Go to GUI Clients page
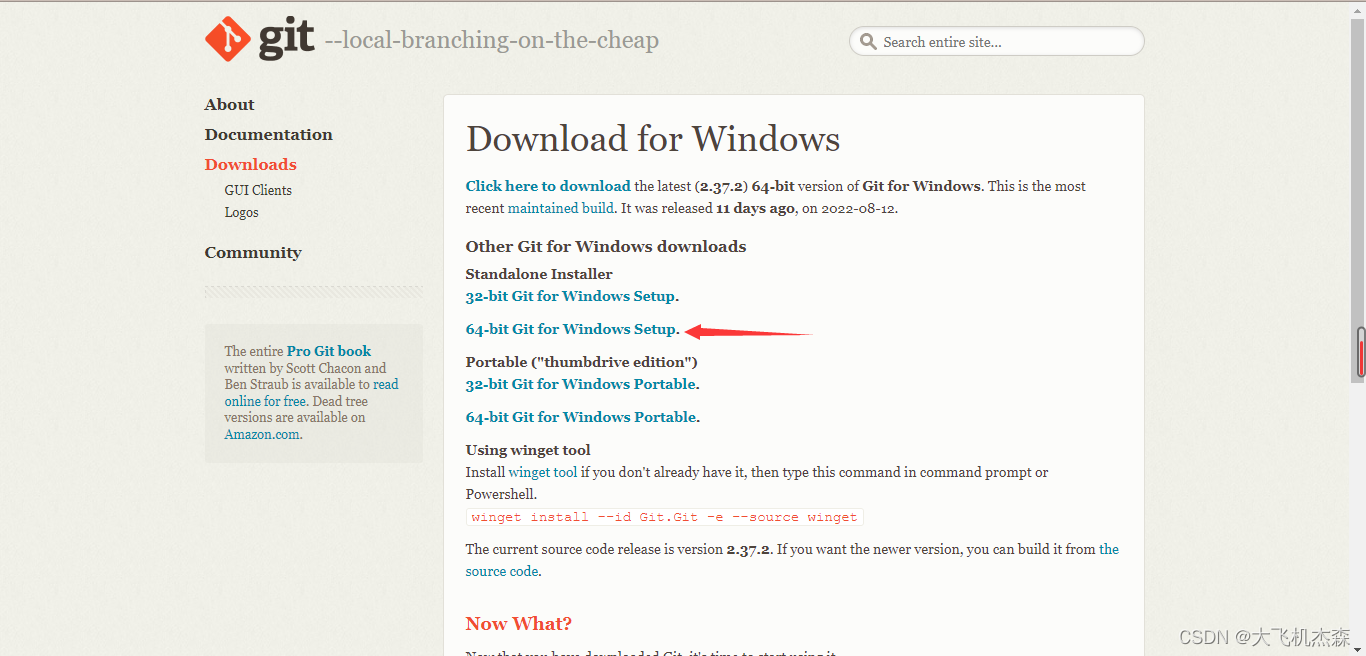1366x656 pixels. pyautogui.click(x=258, y=190)
